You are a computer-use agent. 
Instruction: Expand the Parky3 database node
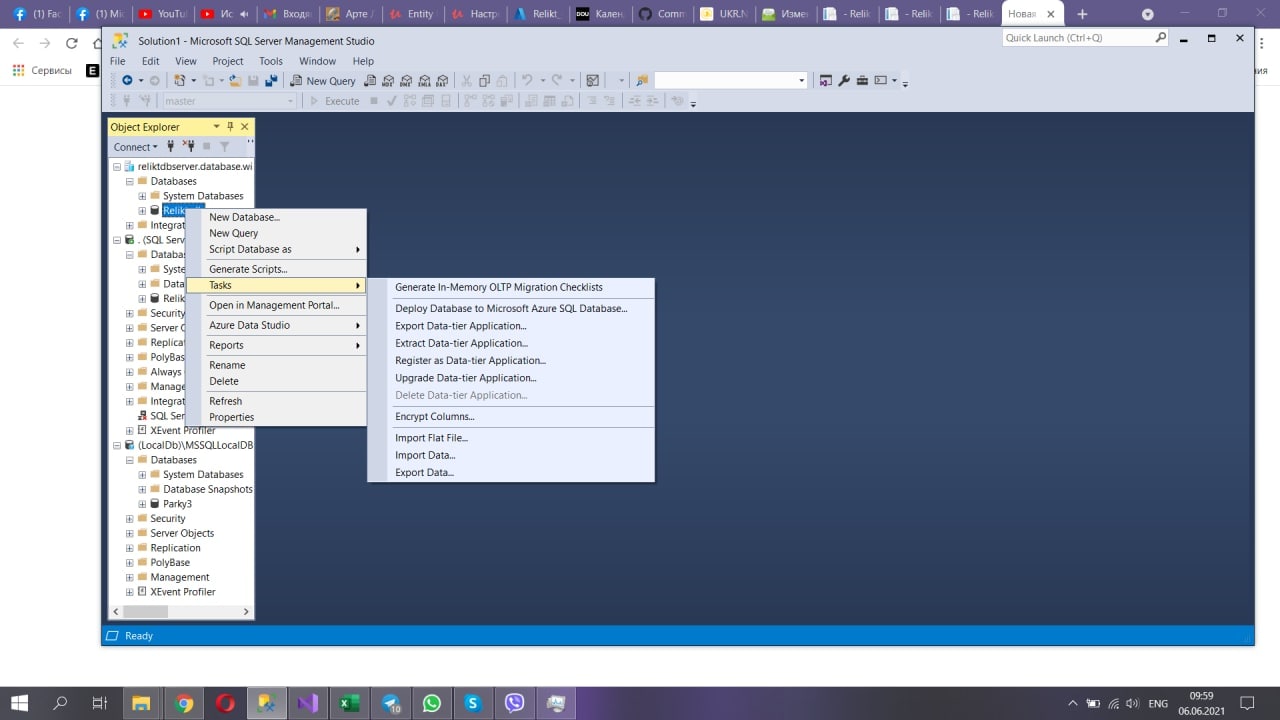pyautogui.click(x=142, y=504)
